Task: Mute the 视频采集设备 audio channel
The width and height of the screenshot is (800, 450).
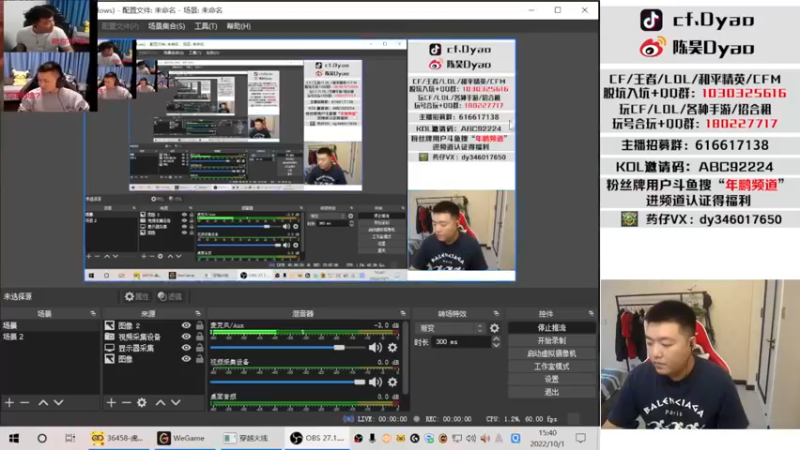Action: coord(375,382)
